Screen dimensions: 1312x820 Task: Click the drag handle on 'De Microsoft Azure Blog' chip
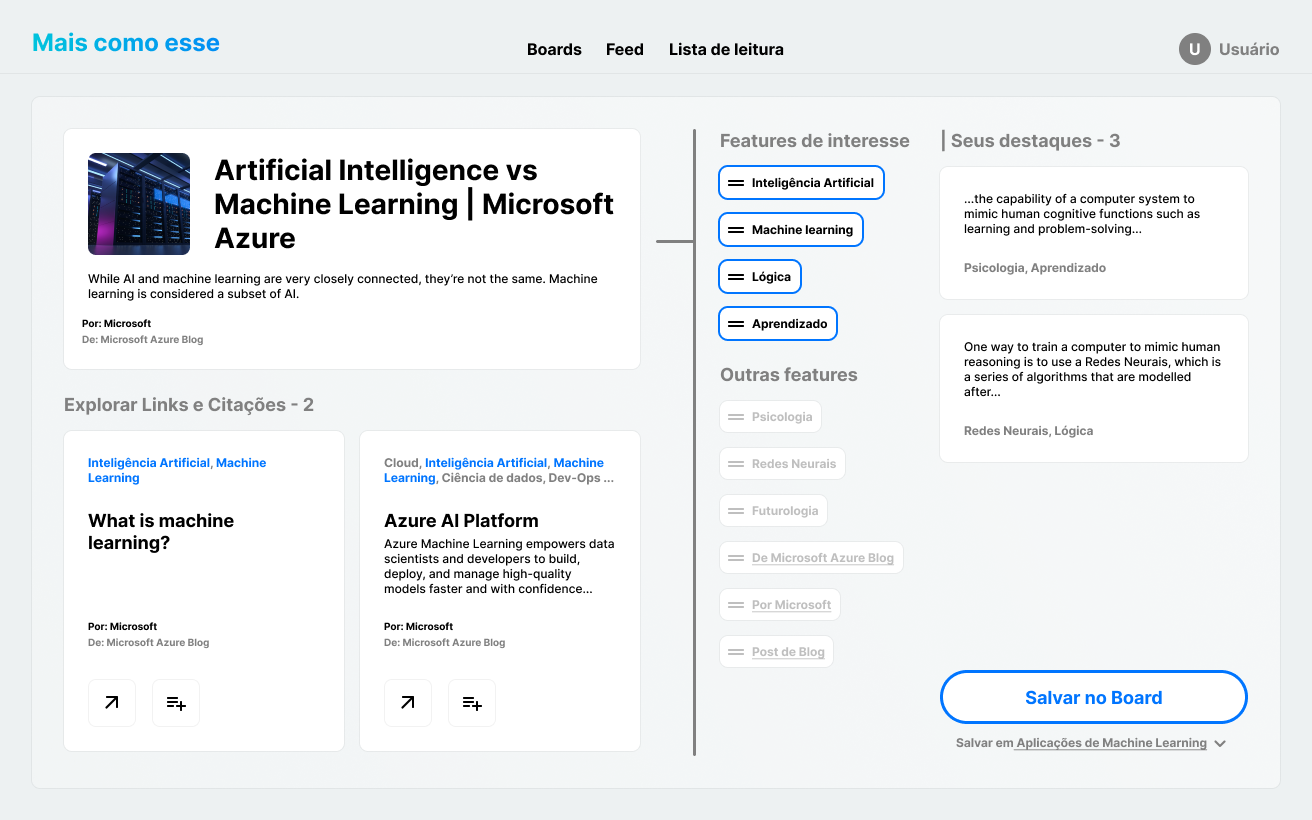[x=736, y=558]
